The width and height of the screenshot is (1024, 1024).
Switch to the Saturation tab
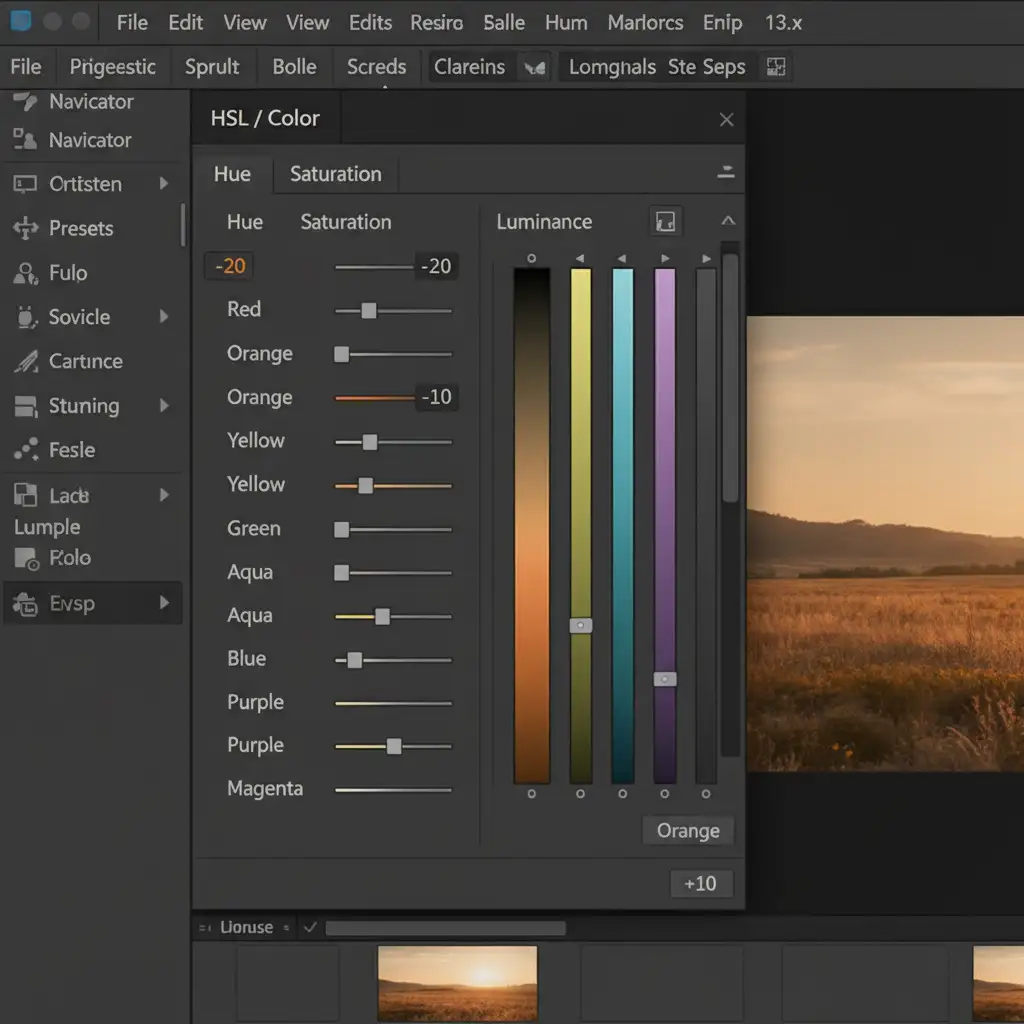(x=336, y=174)
